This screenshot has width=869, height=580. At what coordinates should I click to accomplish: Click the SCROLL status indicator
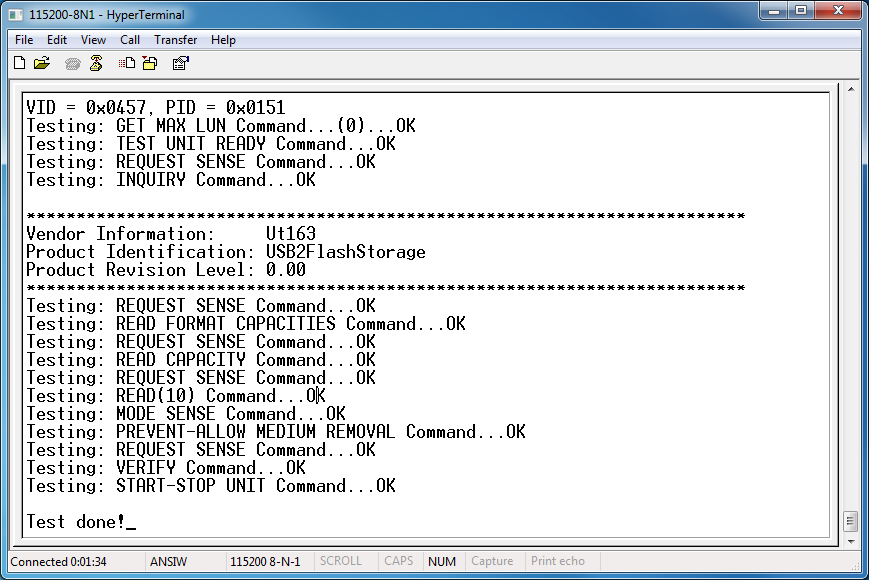coord(340,561)
